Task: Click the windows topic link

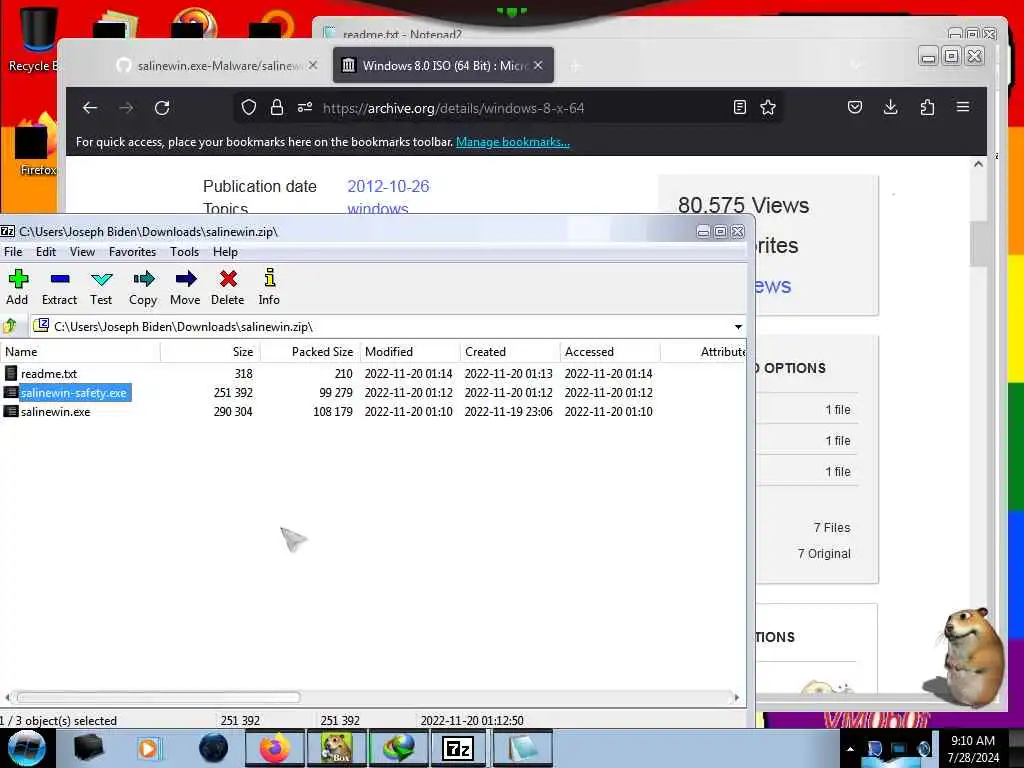Action: (x=377, y=209)
